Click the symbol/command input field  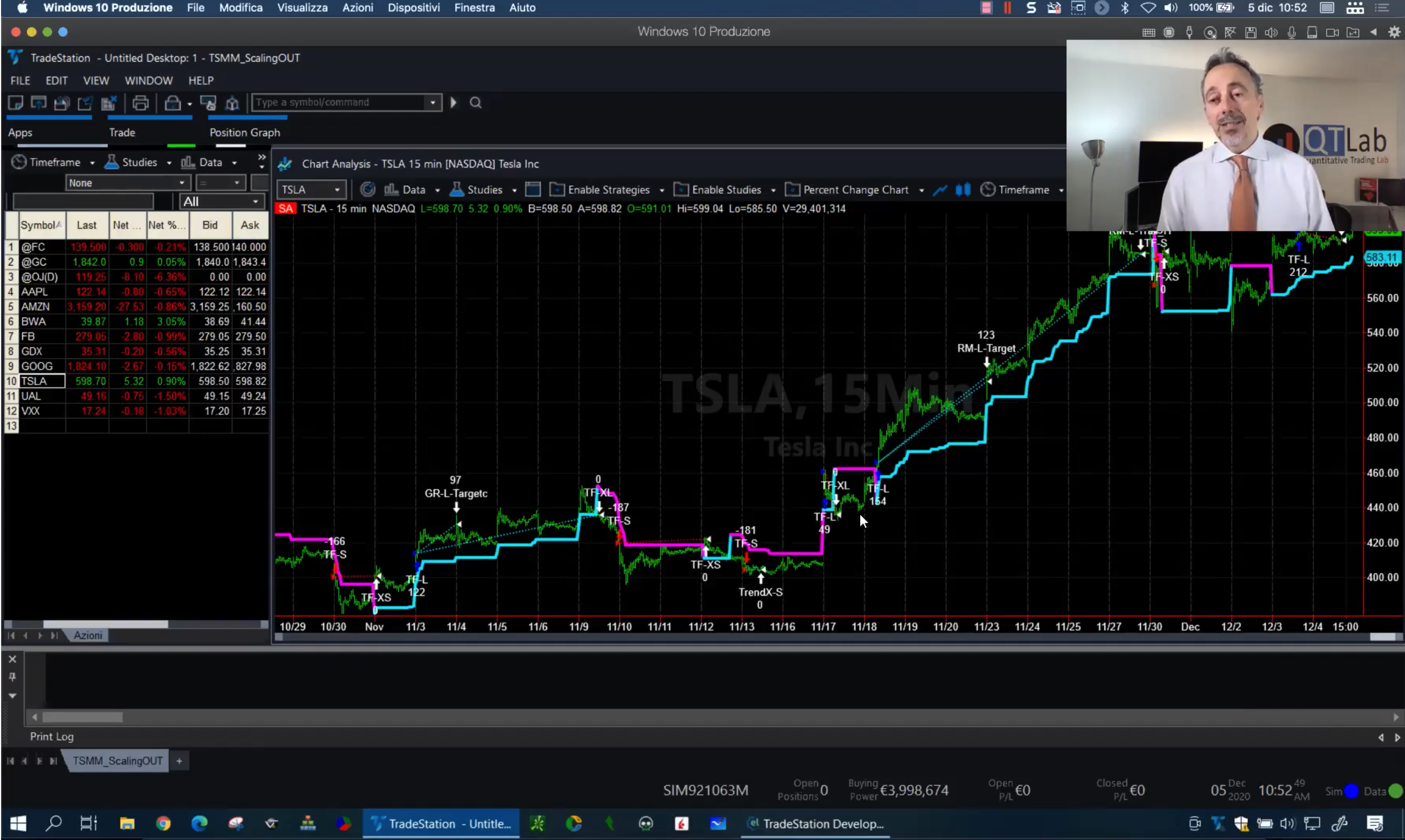tap(340, 102)
